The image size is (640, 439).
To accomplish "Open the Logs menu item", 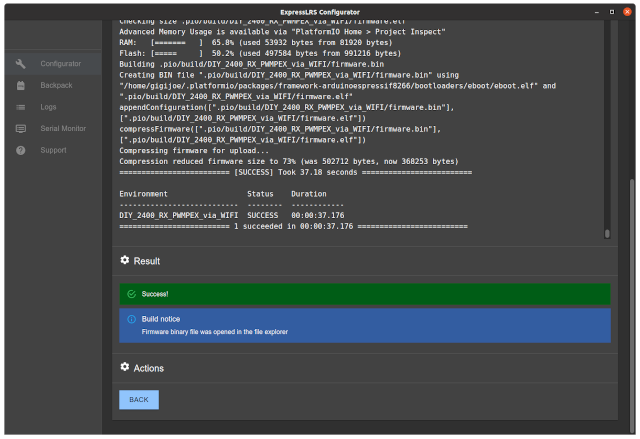I will (x=53, y=107).
